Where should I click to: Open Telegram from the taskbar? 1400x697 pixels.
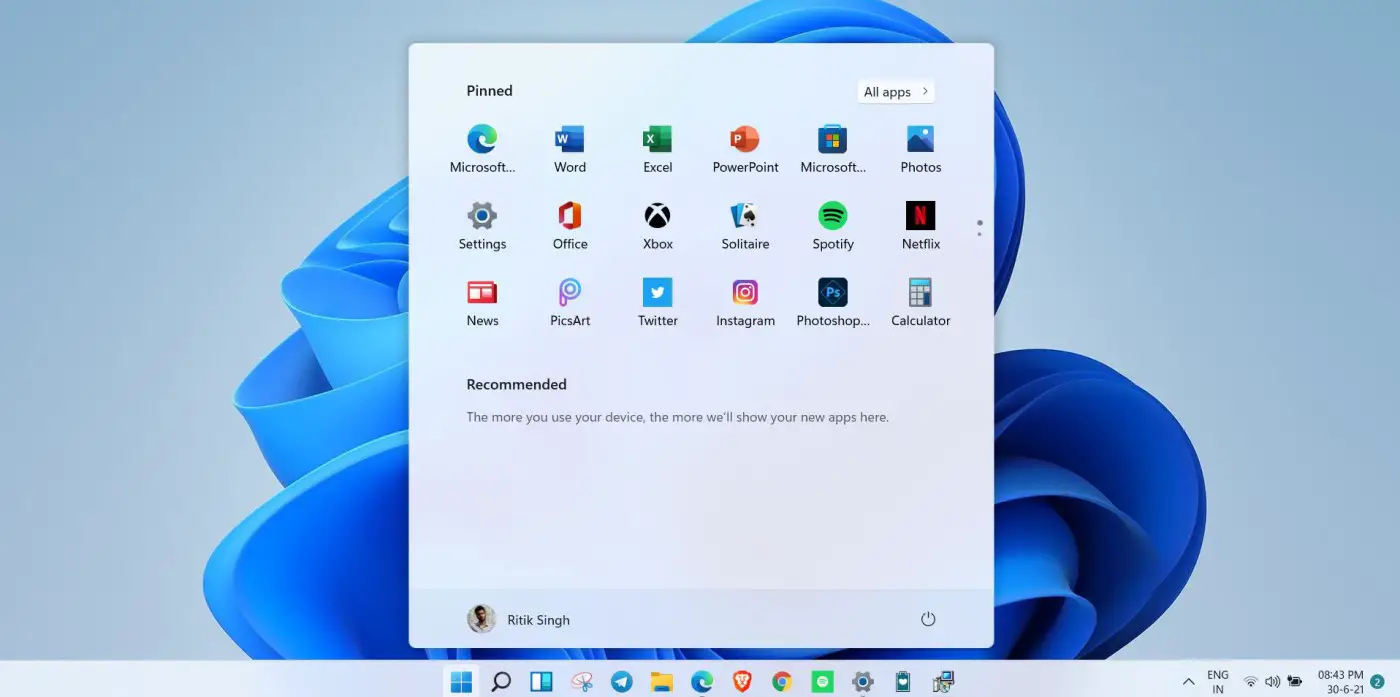pyautogui.click(x=621, y=682)
